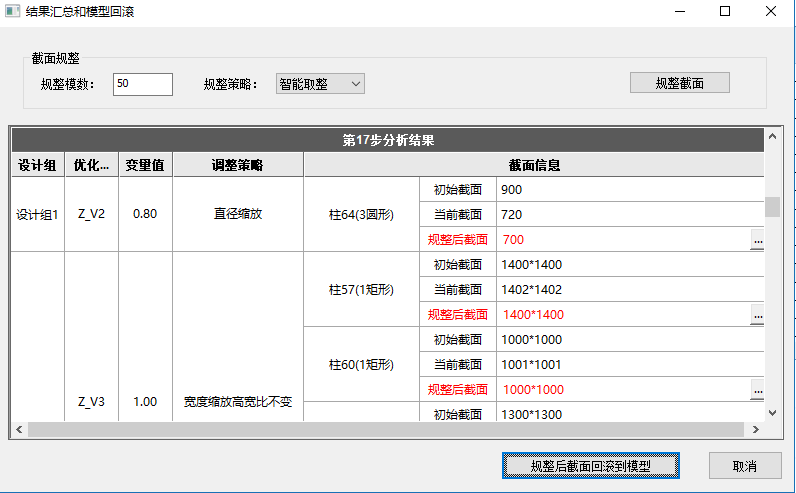Select the 截面信息 column header

coord(534,165)
